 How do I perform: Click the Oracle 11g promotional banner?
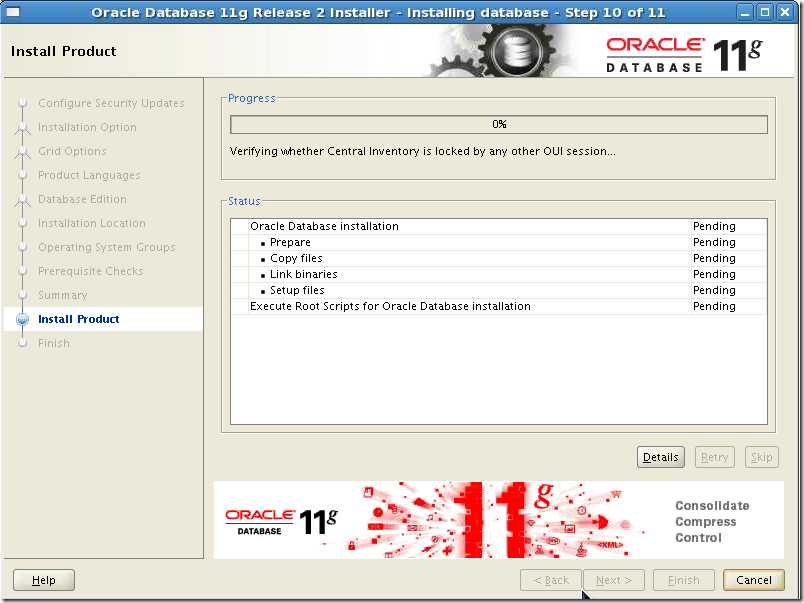[498, 520]
